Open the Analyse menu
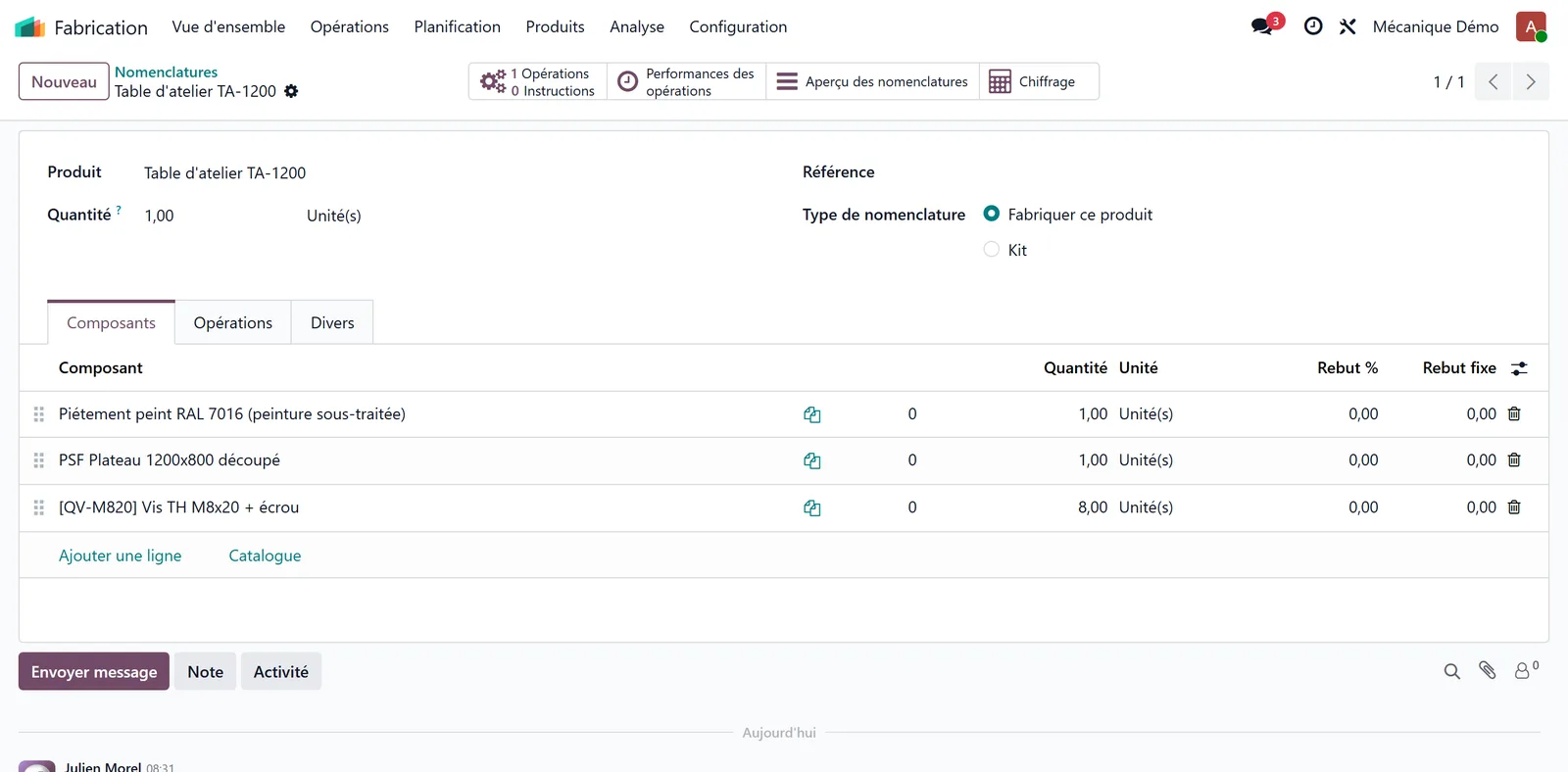The width and height of the screenshot is (1568, 772). 637,26
